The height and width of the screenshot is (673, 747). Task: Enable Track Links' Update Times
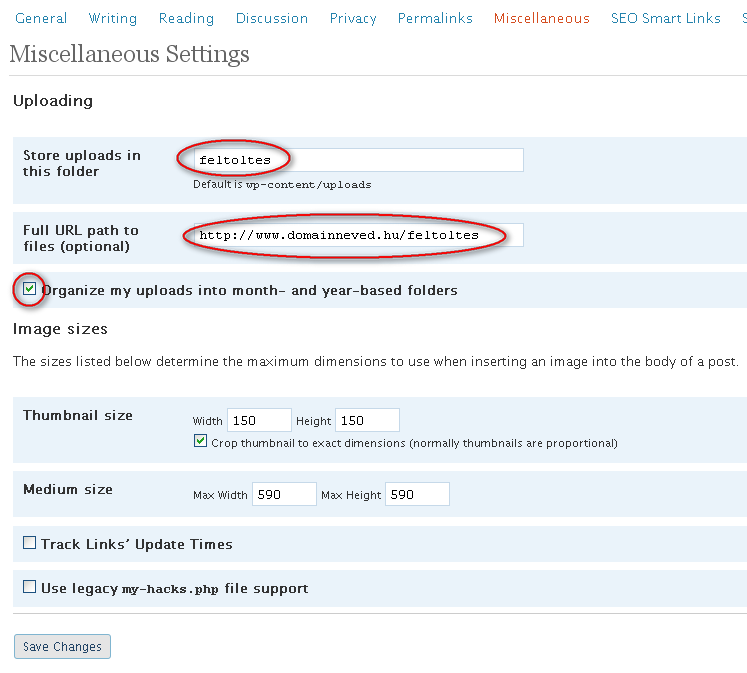(x=30, y=543)
